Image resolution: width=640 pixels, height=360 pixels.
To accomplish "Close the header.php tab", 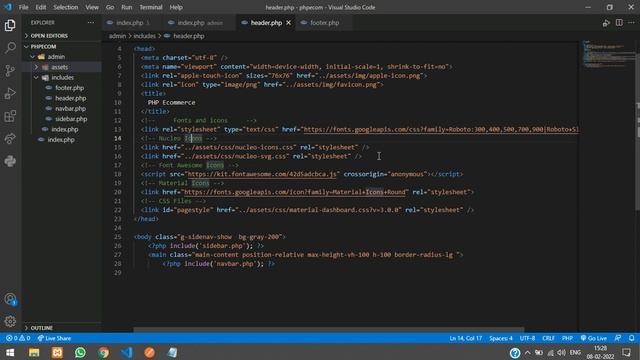I will tap(289, 22).
